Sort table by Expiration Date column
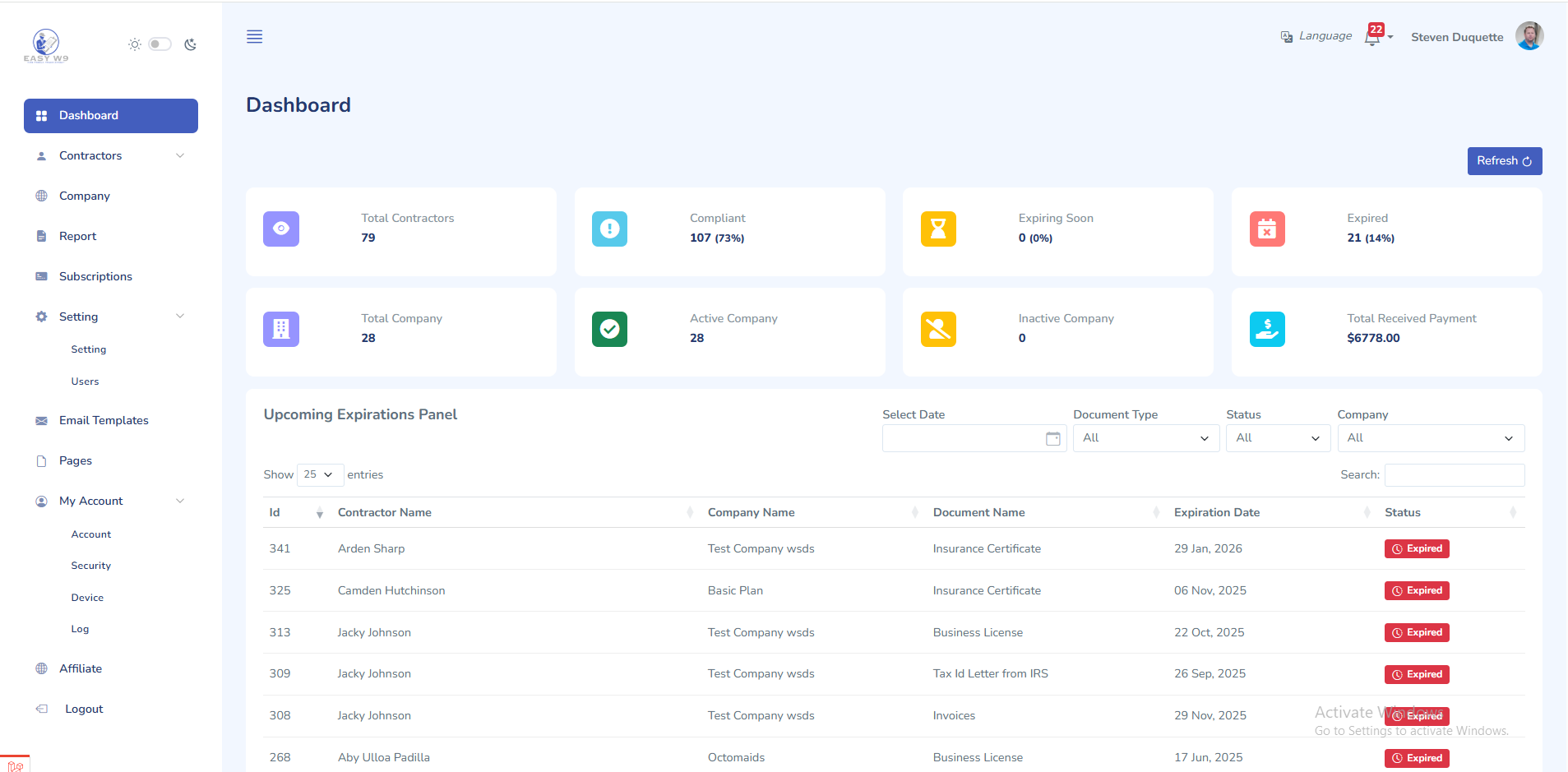The image size is (1568, 772). tap(1216, 513)
